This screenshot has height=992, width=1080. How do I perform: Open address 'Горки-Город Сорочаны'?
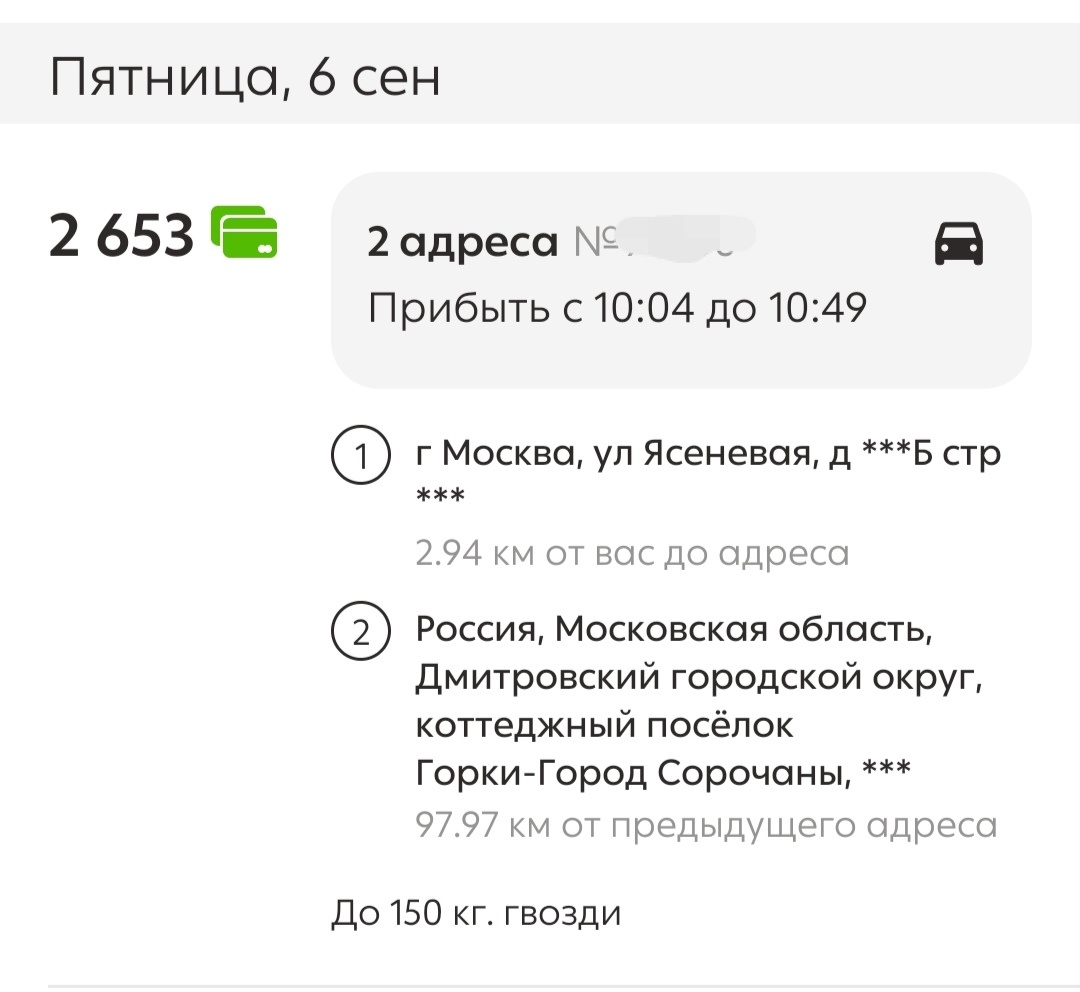(x=663, y=773)
